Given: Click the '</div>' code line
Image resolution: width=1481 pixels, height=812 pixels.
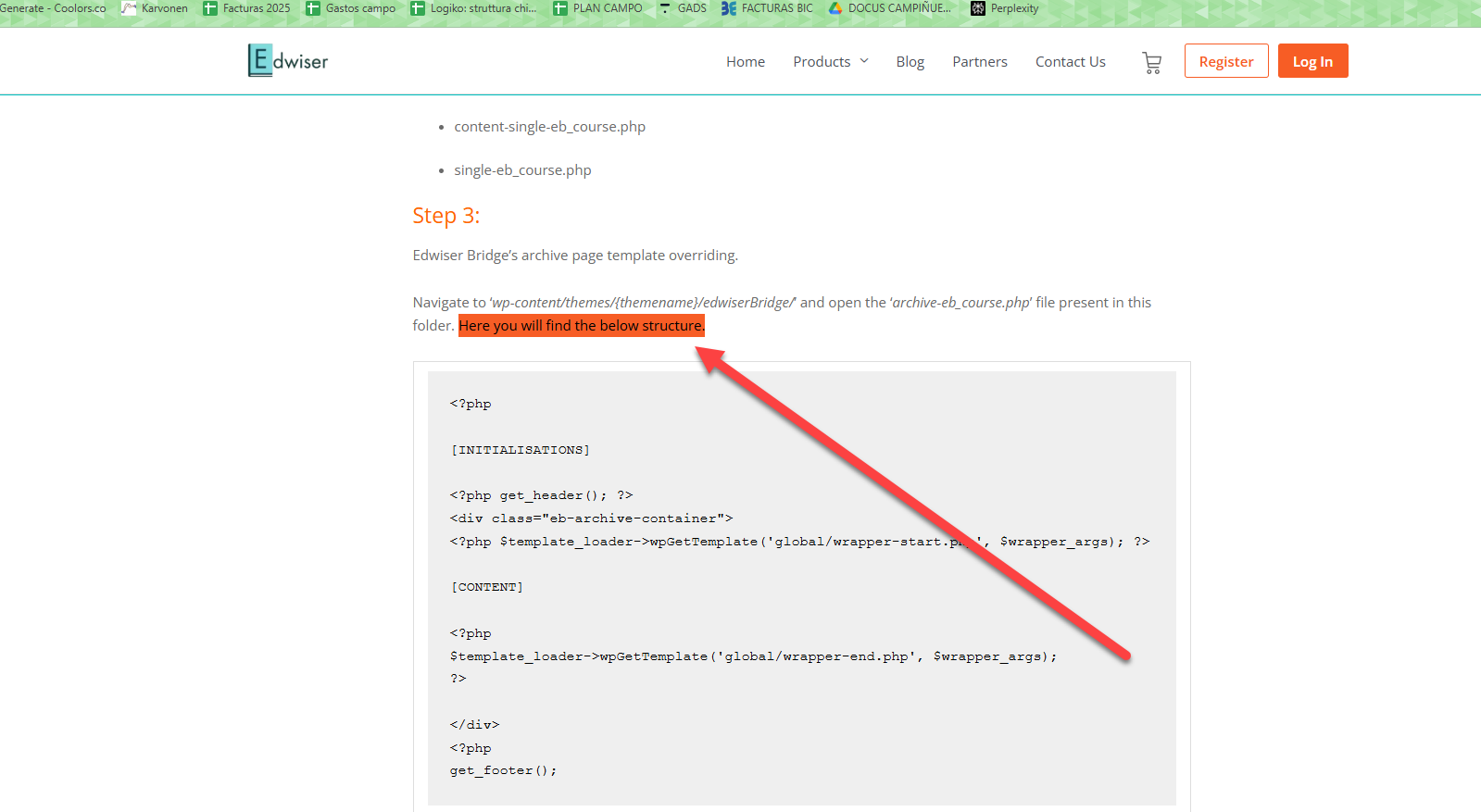Looking at the screenshot, I should (x=475, y=725).
